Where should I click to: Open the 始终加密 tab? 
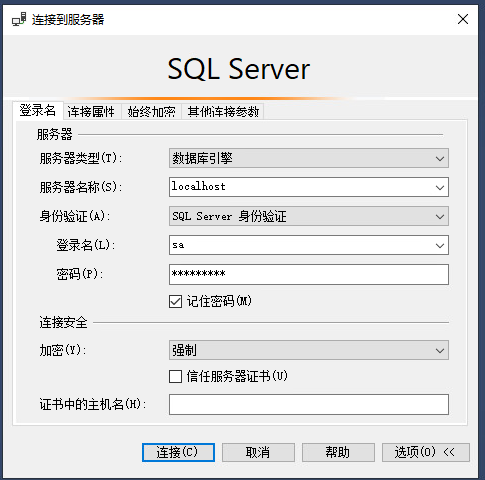[151, 112]
